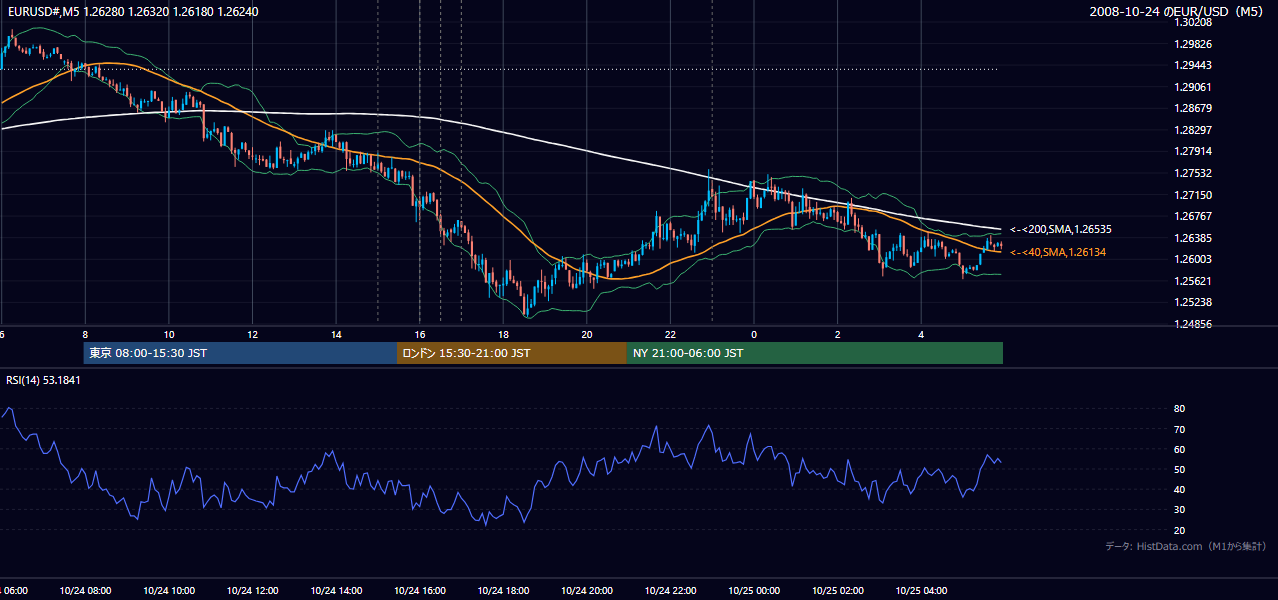Click RSI scale value 70

pos(1179,429)
